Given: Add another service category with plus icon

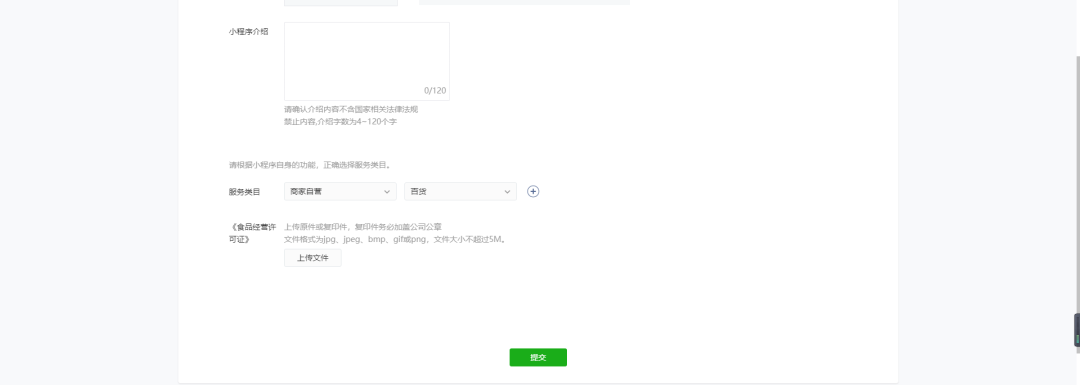Looking at the screenshot, I should pos(533,191).
